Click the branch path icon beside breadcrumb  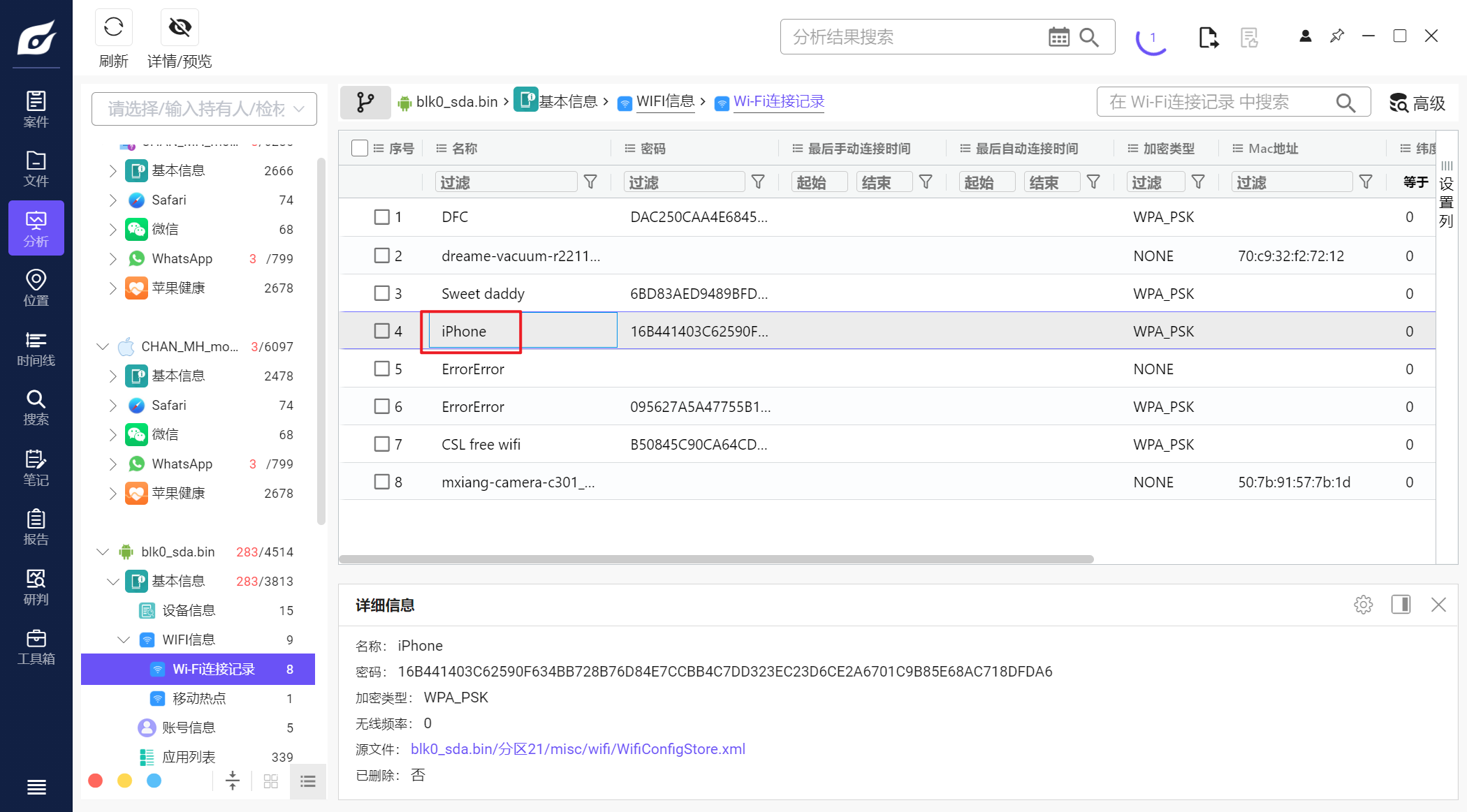click(365, 102)
